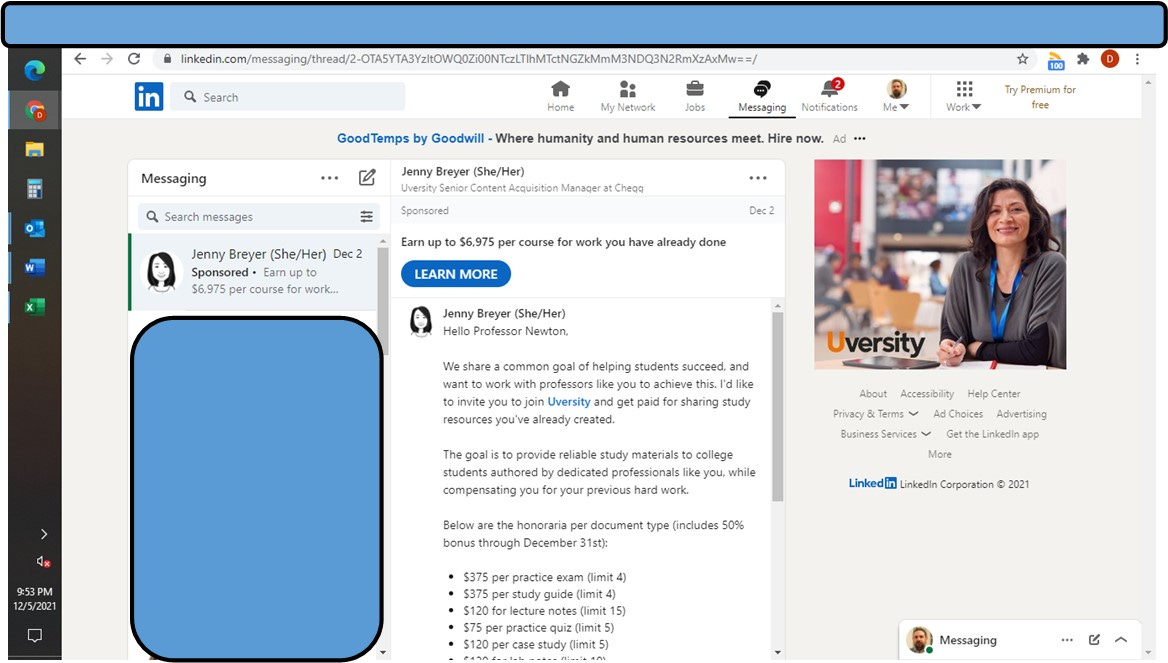Reload the page
1168x663 pixels.
[x=134, y=59]
